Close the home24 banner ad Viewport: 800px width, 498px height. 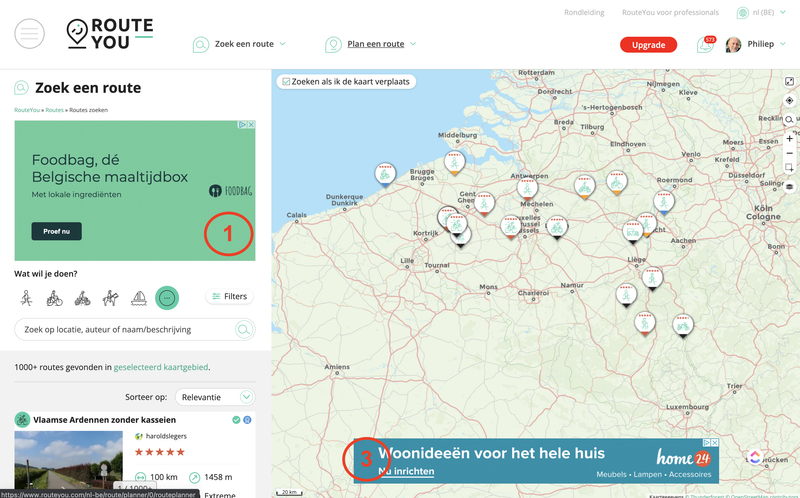[715, 443]
